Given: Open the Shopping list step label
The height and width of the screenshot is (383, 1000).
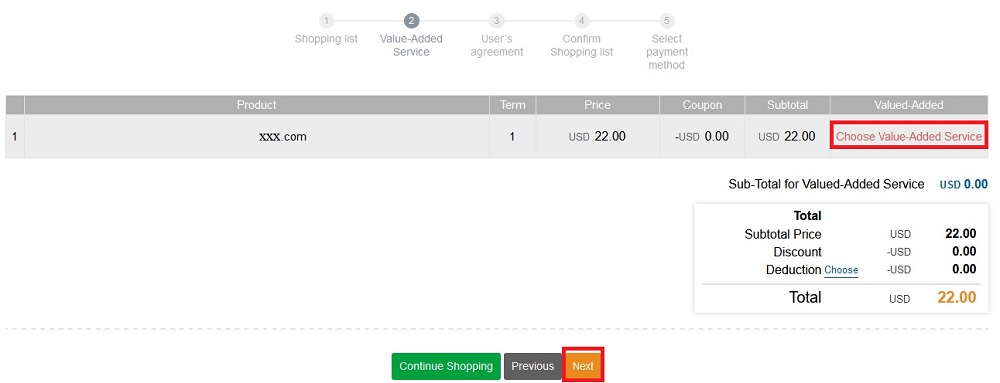Looking at the screenshot, I should [x=326, y=39].
